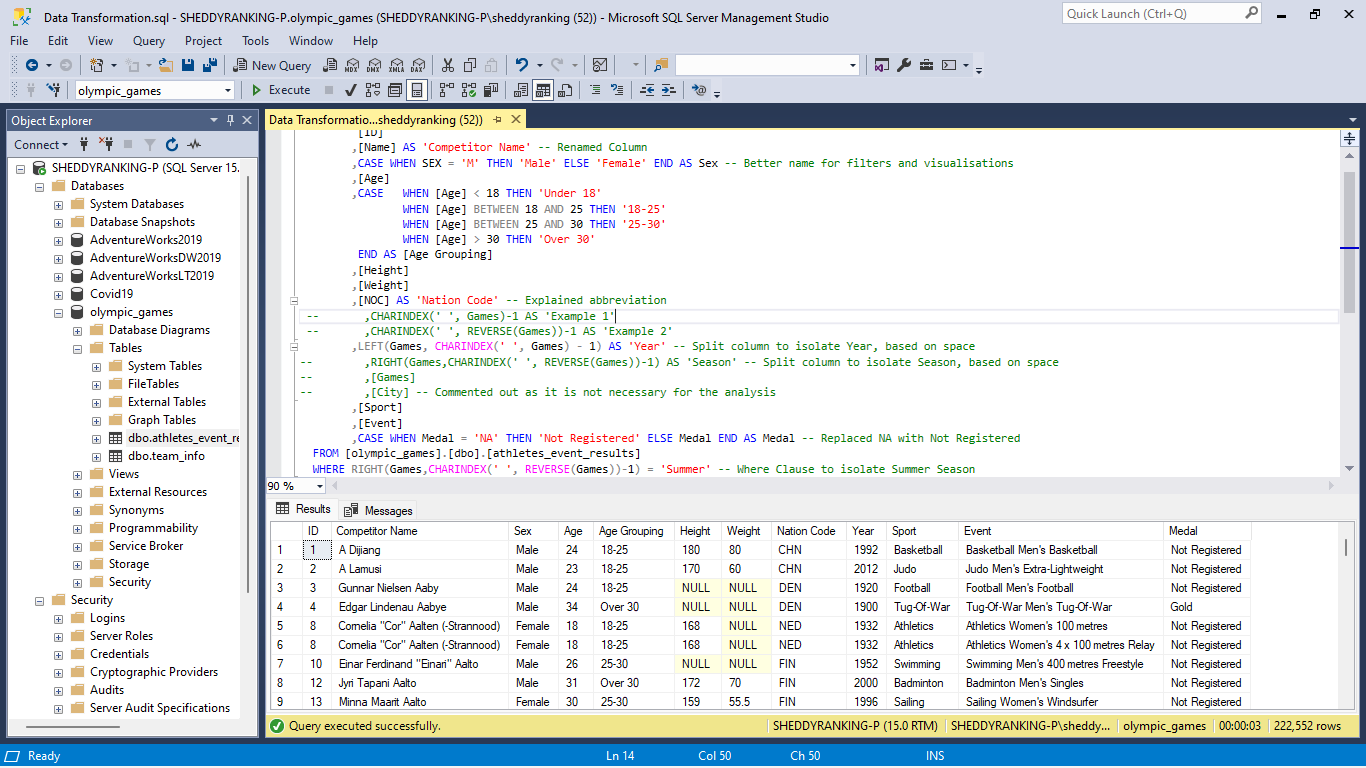This screenshot has height=768, width=1366.
Task: Pin the Object Explorer panel
Action: [231, 120]
